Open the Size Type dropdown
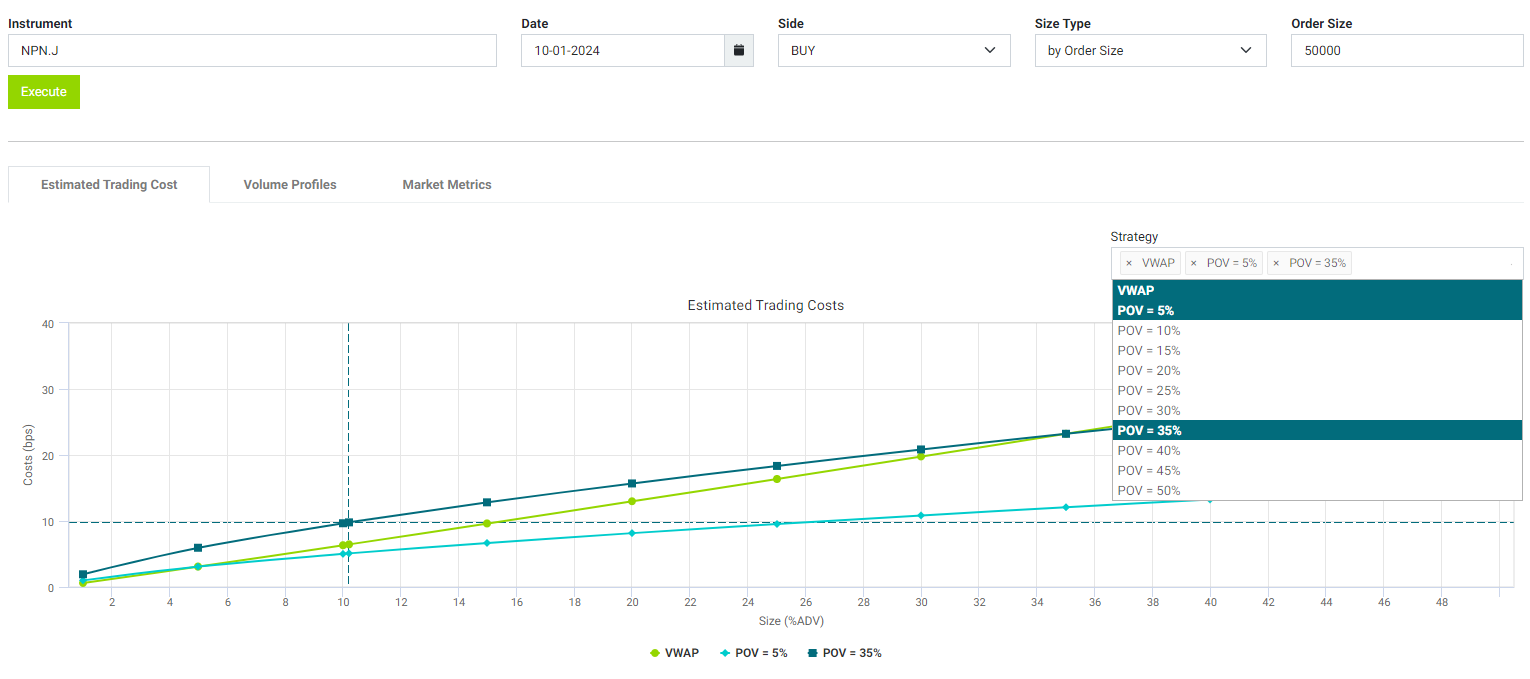 click(x=1150, y=50)
